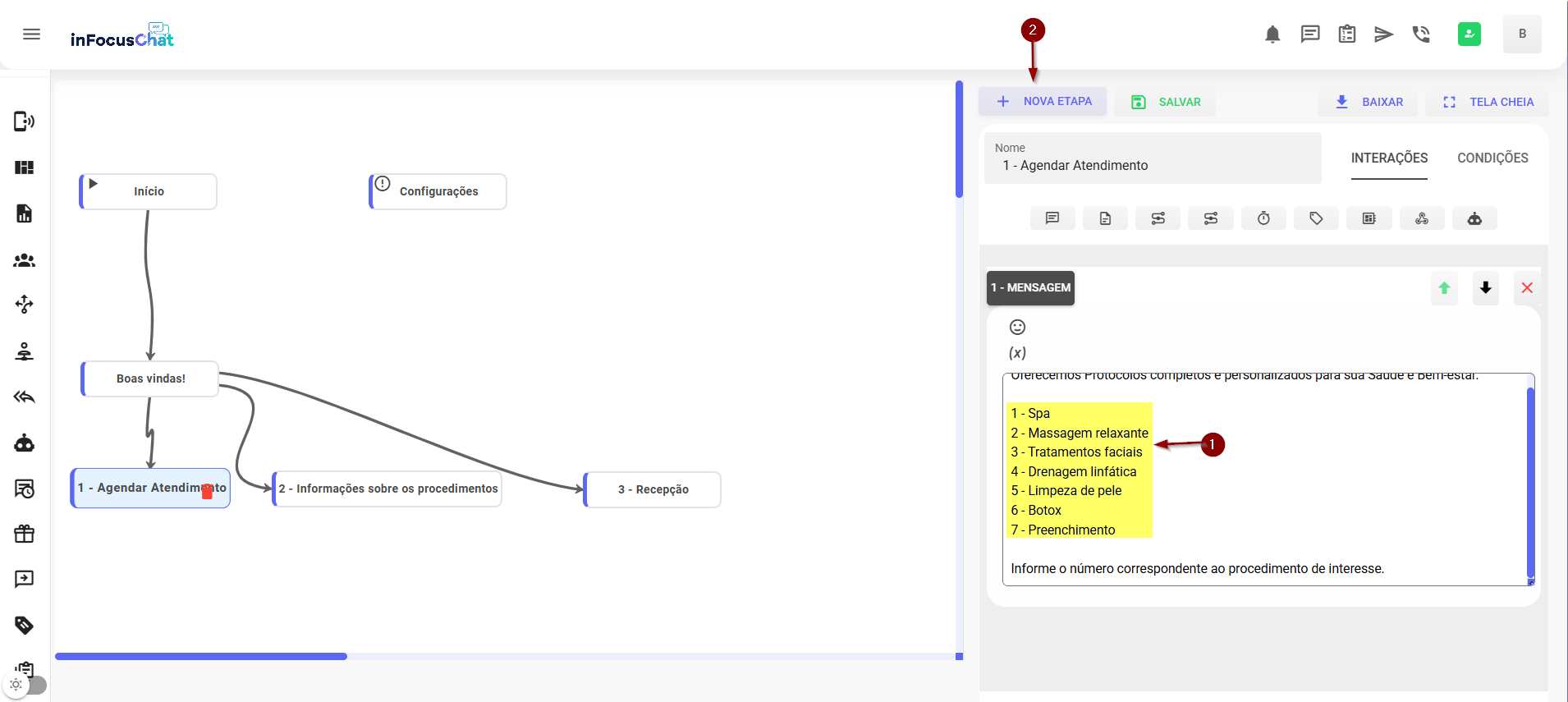Open the hamburger sidebar menu
This screenshot has width=1568, height=702.
click(31, 34)
